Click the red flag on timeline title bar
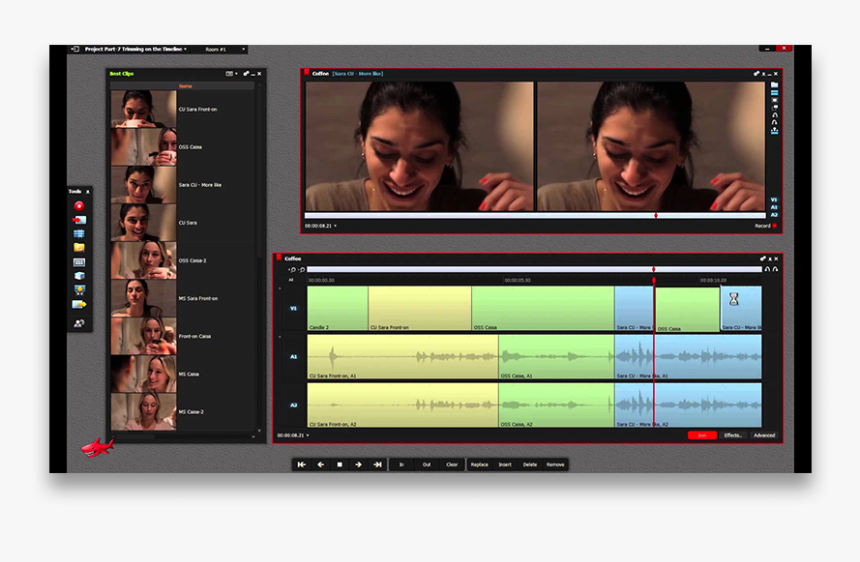The image size is (860, 562). (x=279, y=257)
